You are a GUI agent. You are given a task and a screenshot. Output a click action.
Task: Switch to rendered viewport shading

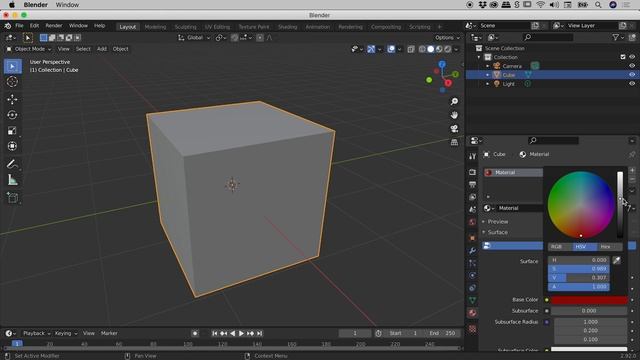coord(448,49)
